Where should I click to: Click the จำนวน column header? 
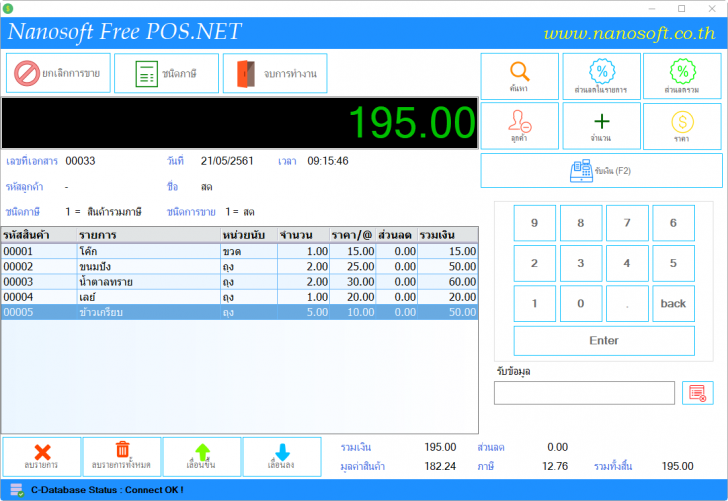tap(304, 235)
